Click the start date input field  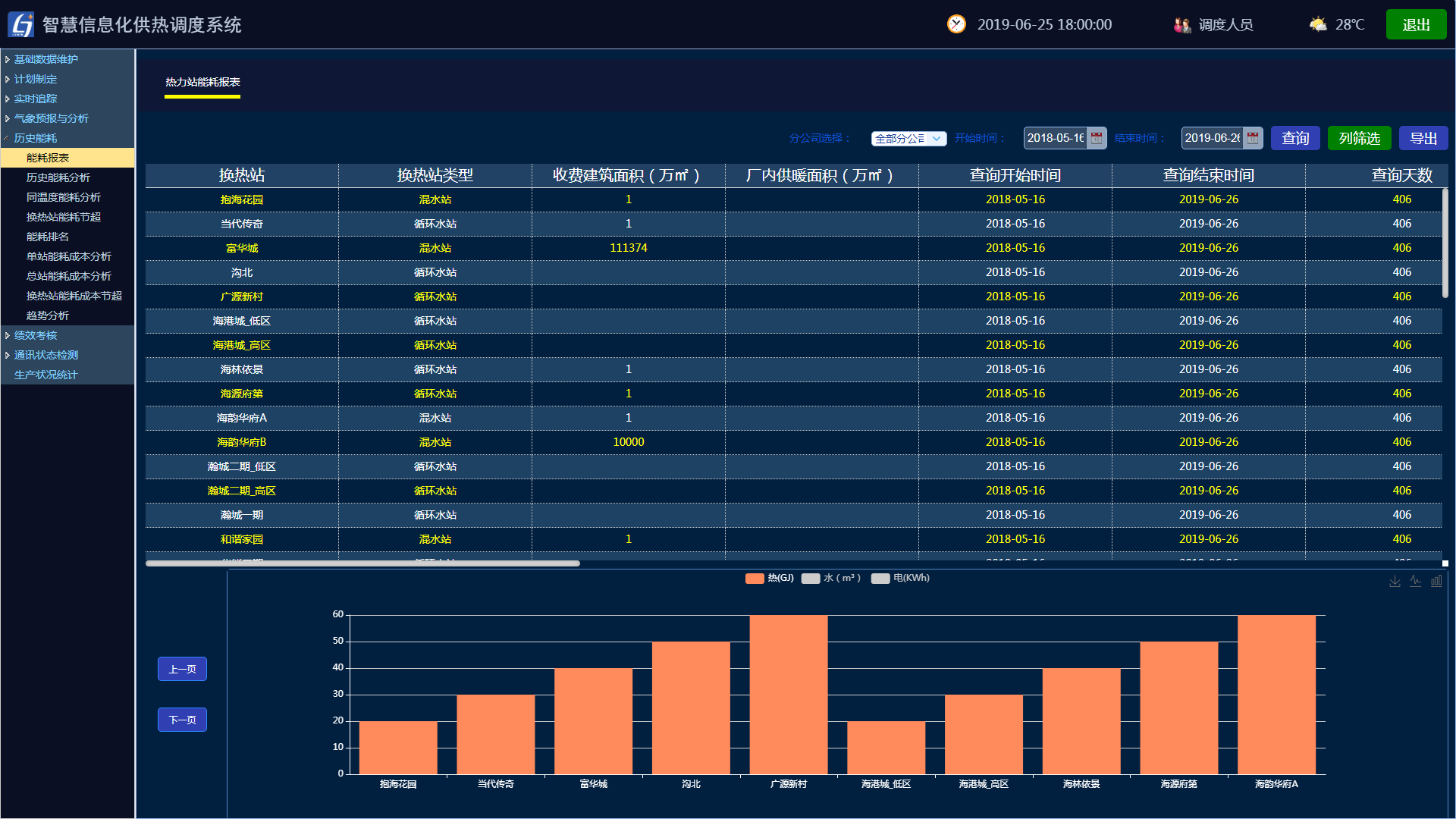1056,138
